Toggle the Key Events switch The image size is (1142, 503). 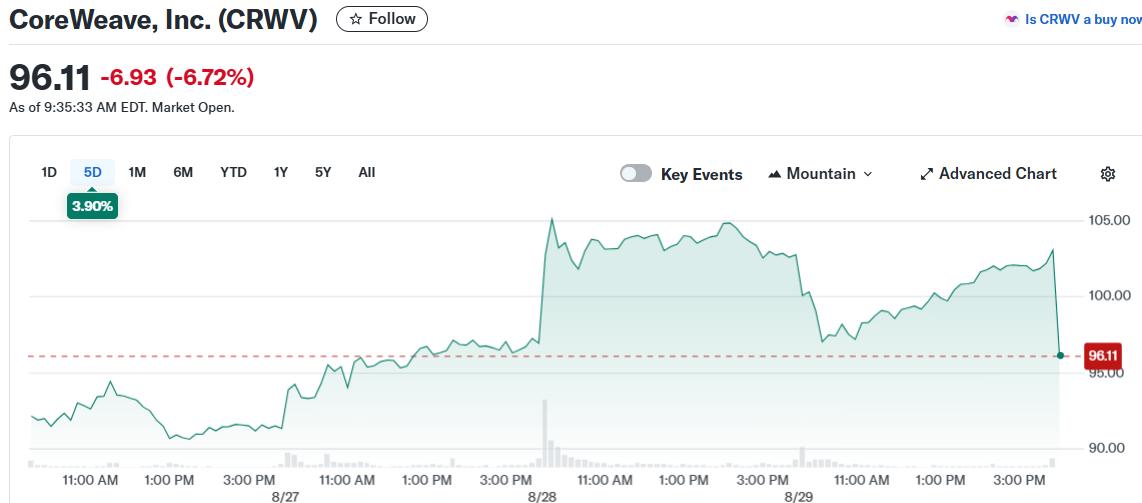coord(636,174)
